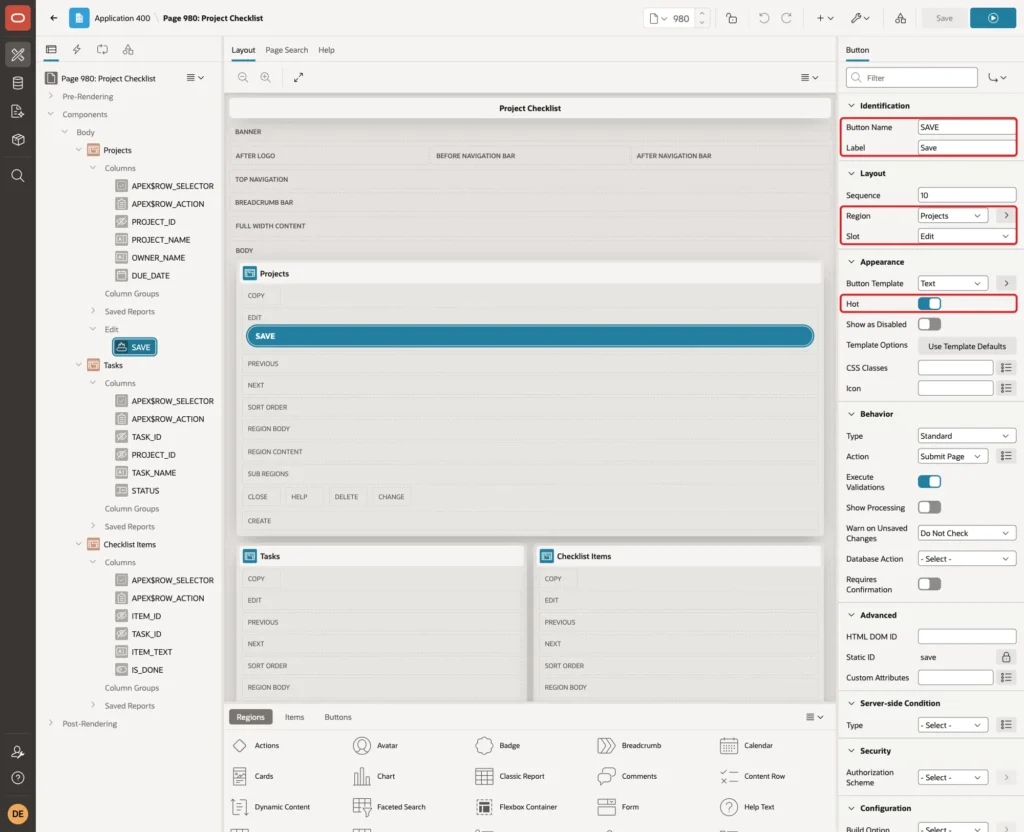
Task: Open the Page Search tab
Action: (286, 50)
